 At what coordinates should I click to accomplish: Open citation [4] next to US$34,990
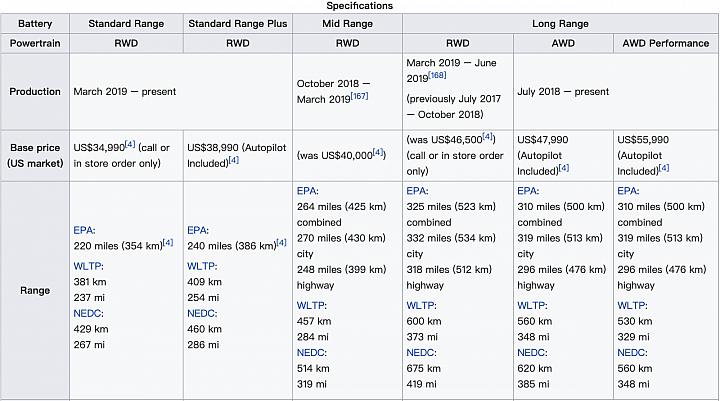point(130,144)
